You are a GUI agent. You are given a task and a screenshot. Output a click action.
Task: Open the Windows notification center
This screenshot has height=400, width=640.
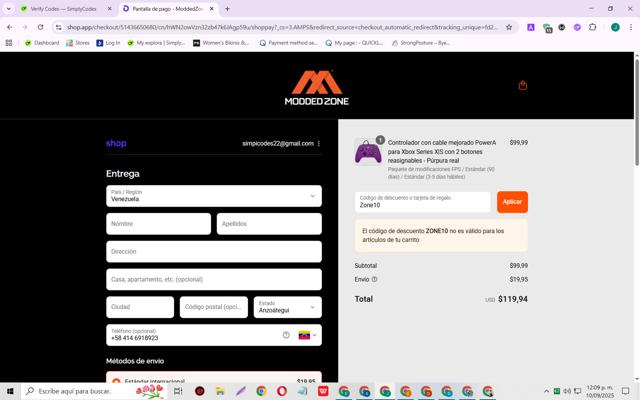(x=625, y=391)
